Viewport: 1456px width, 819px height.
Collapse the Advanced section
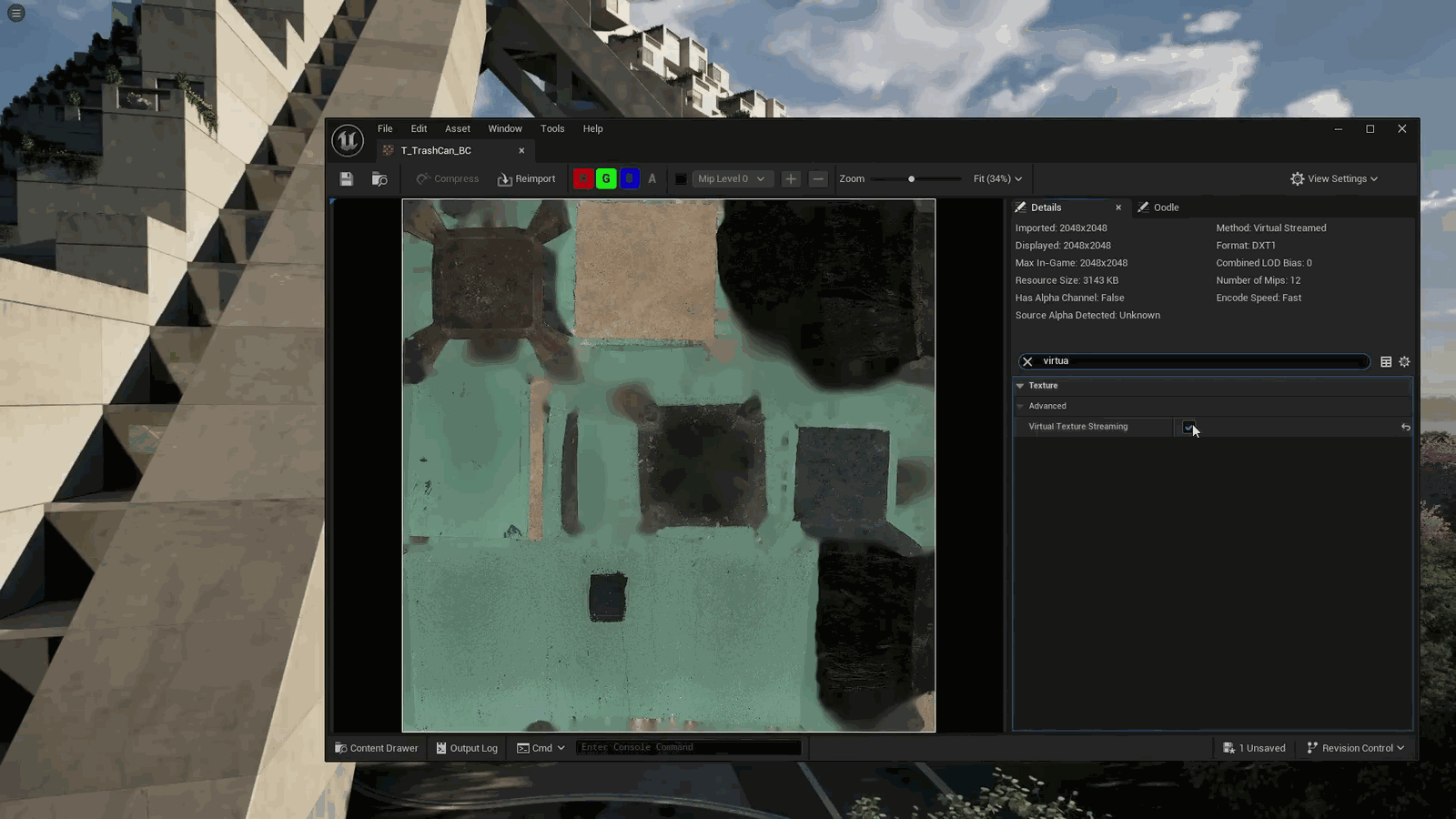(x=1020, y=406)
